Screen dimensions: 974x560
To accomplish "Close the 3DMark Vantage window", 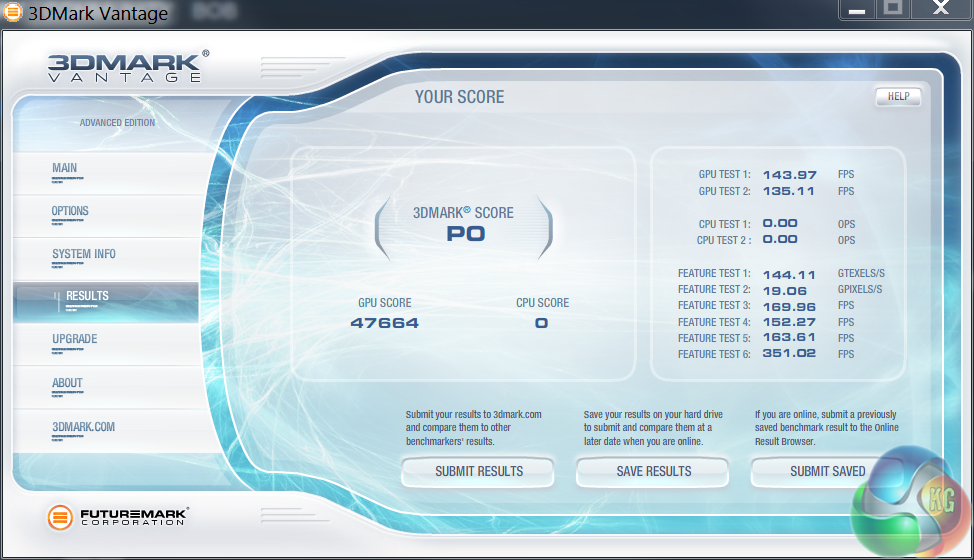I will (x=941, y=8).
